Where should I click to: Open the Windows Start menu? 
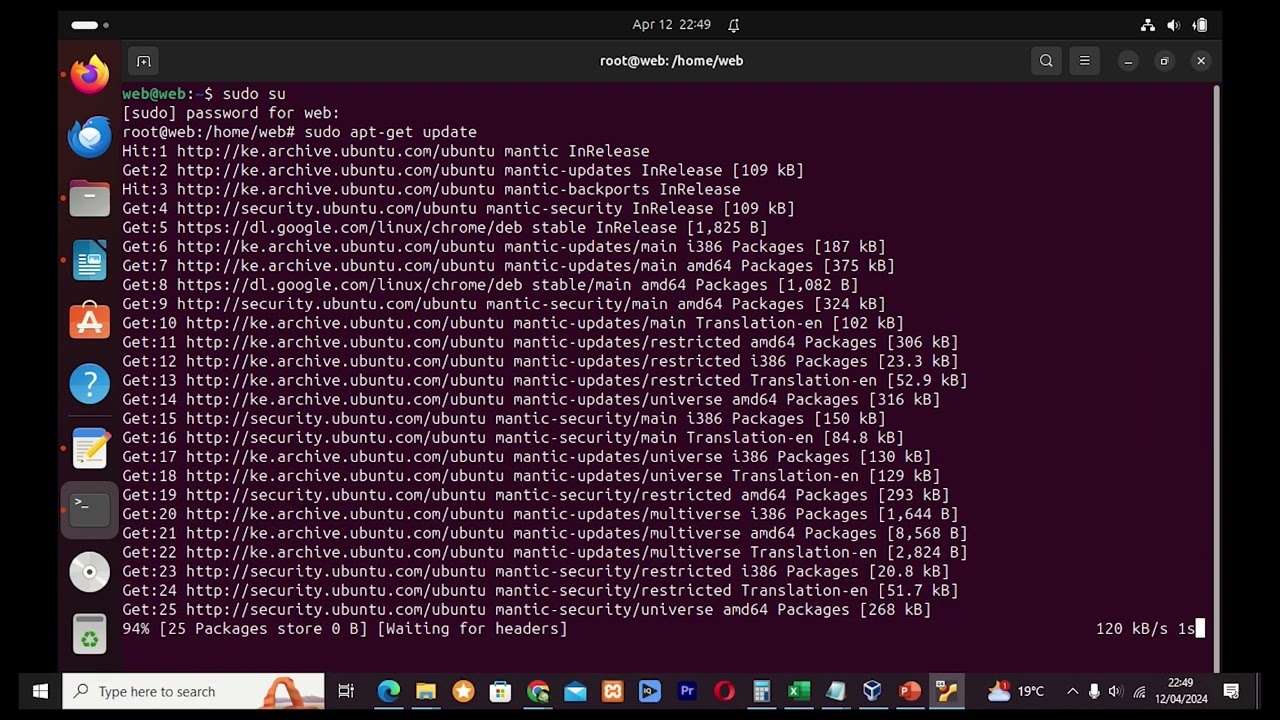(x=40, y=691)
